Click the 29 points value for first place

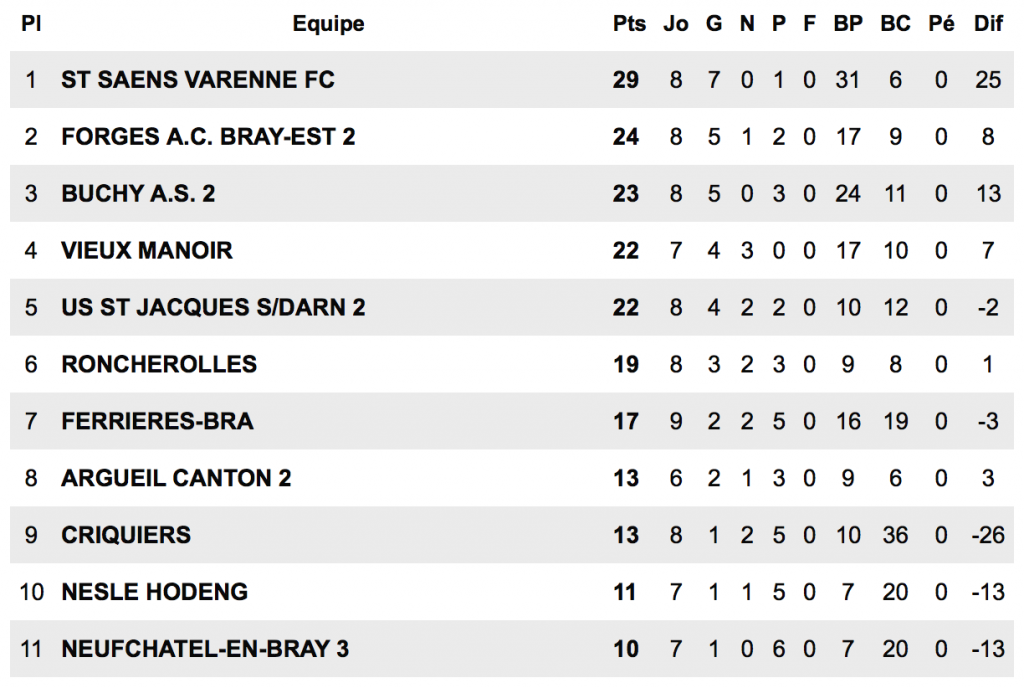click(626, 80)
